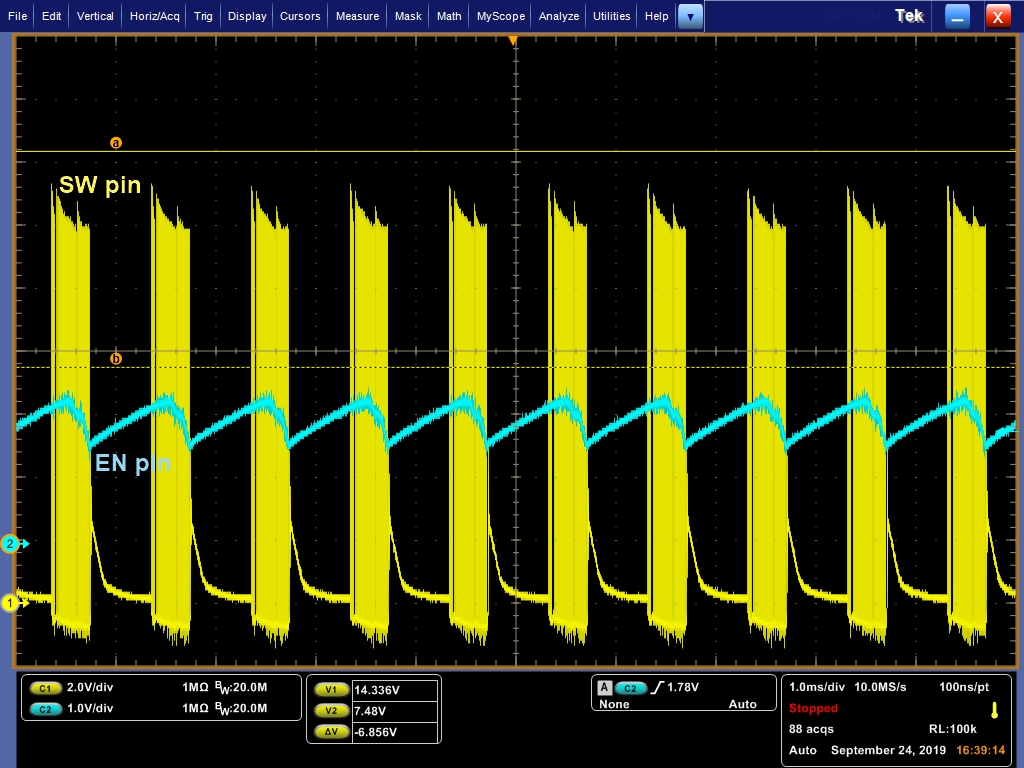Open the Cursors menu

(x=300, y=16)
